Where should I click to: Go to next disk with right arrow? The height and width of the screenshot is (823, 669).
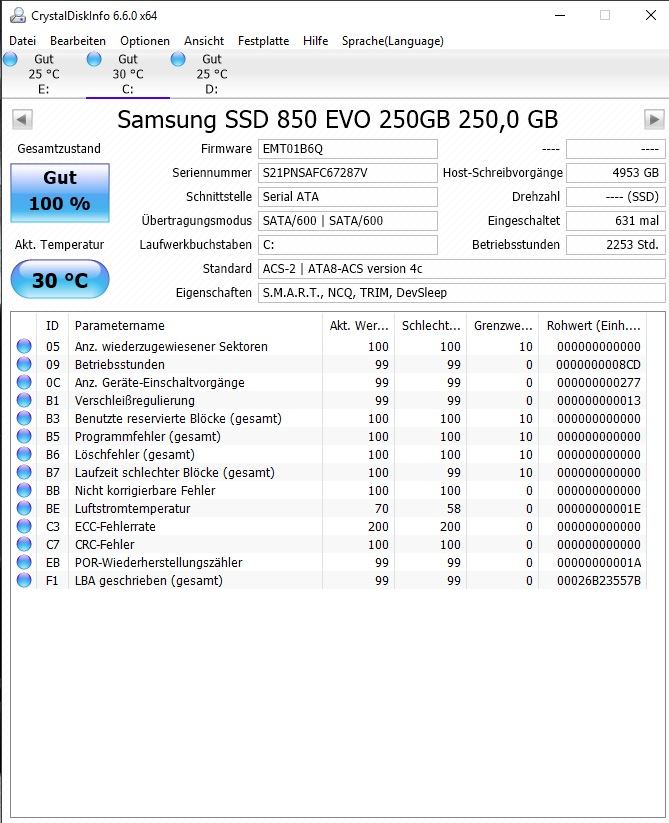[654, 120]
